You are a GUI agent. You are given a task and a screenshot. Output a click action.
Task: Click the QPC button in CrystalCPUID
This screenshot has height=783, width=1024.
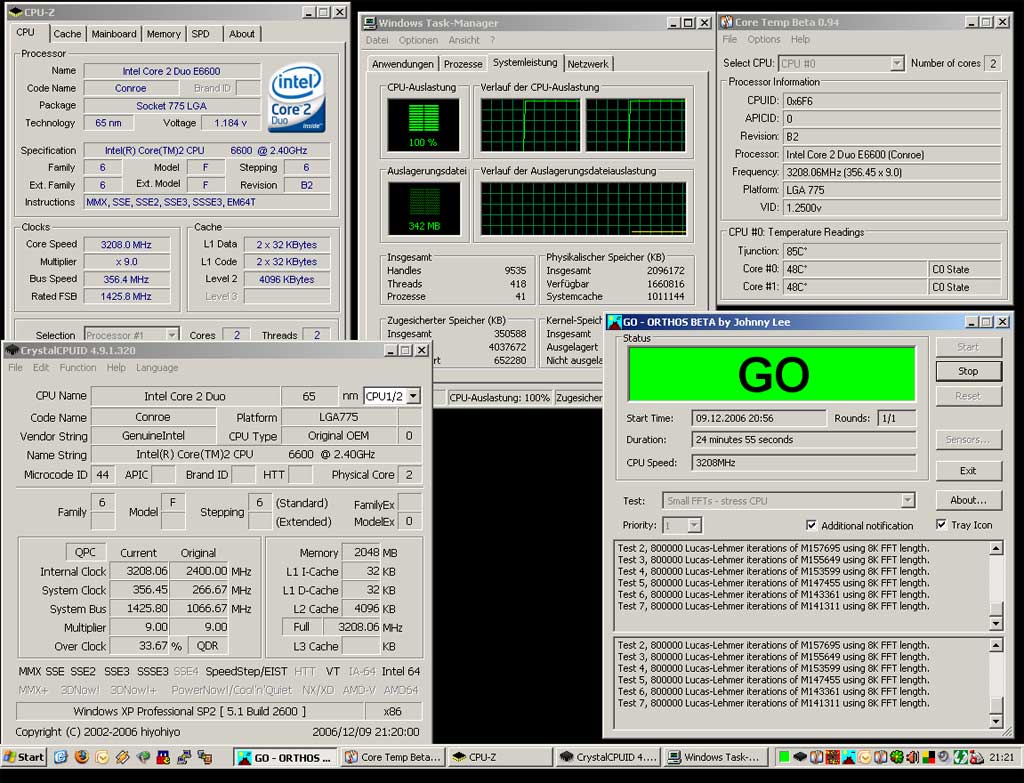[85, 552]
